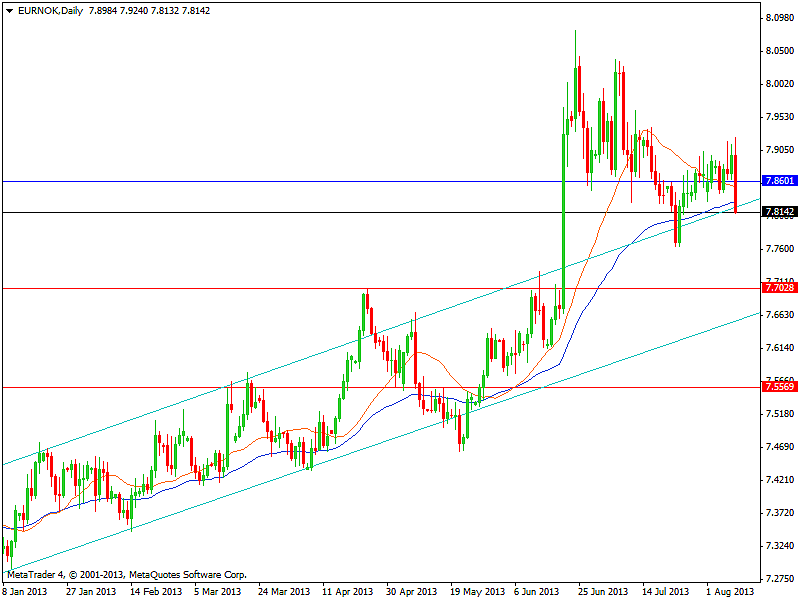Click the 8.0980 price scale value
The height and width of the screenshot is (600, 800).
778,18
